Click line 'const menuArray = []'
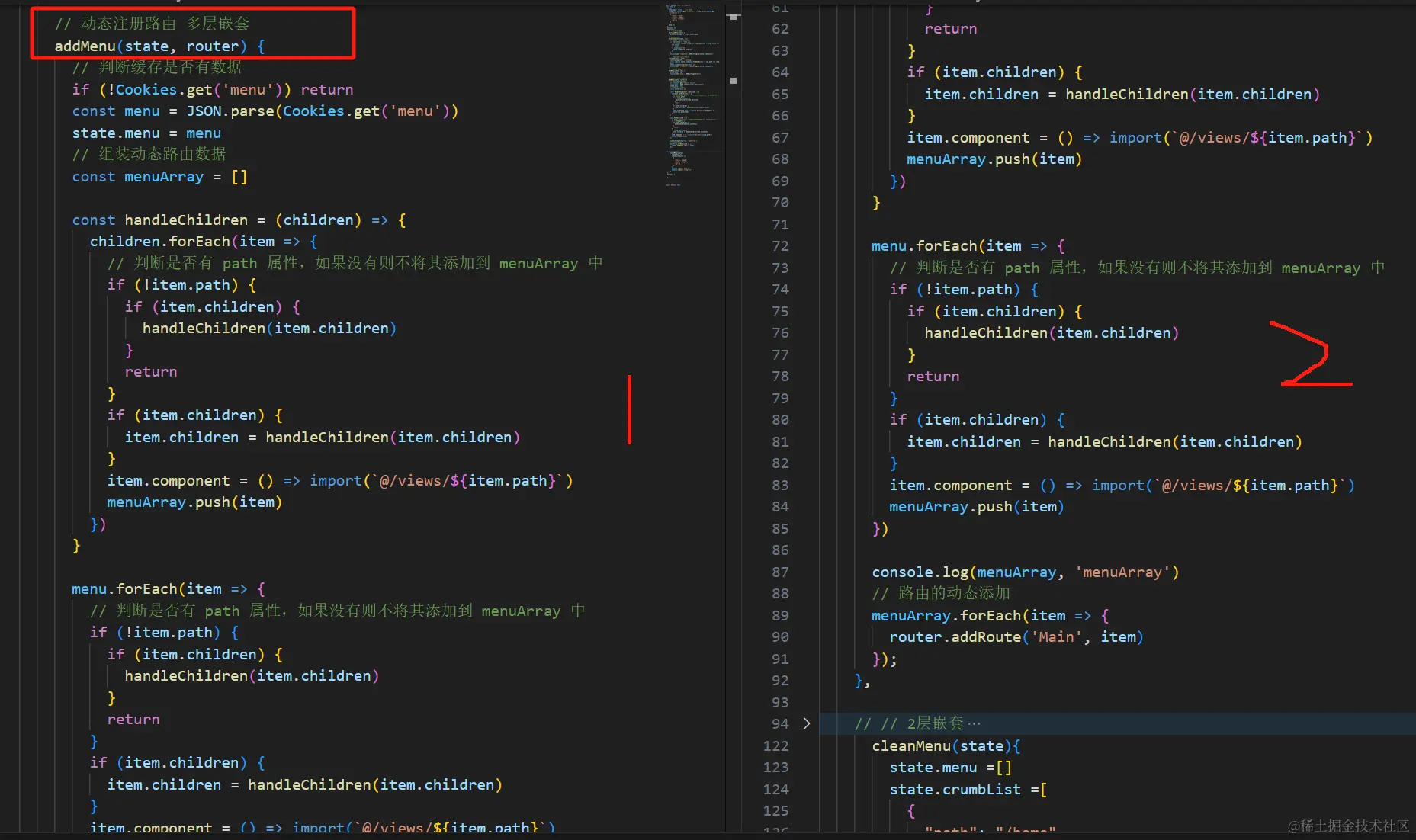1416x840 pixels. [159, 177]
